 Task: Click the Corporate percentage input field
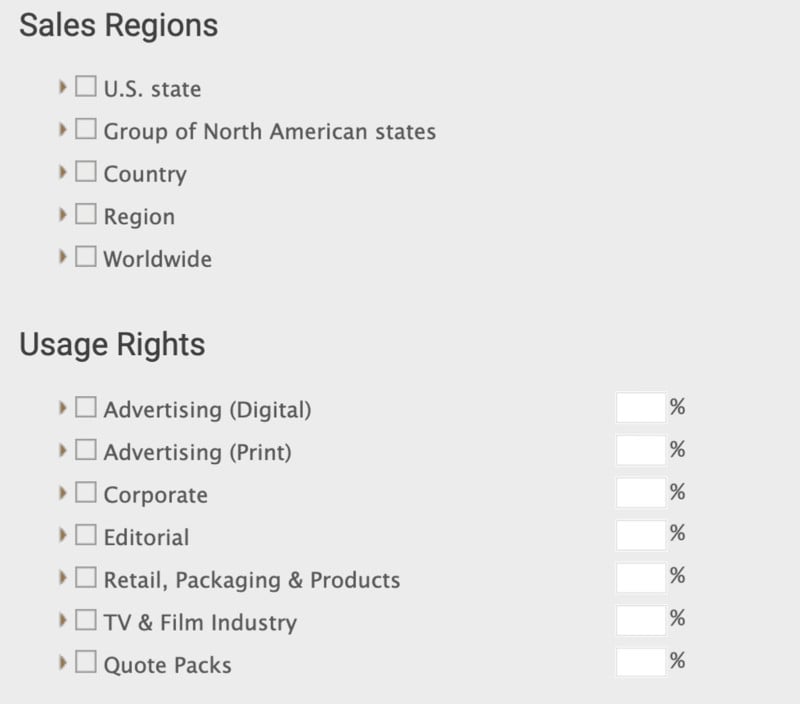tap(640, 492)
